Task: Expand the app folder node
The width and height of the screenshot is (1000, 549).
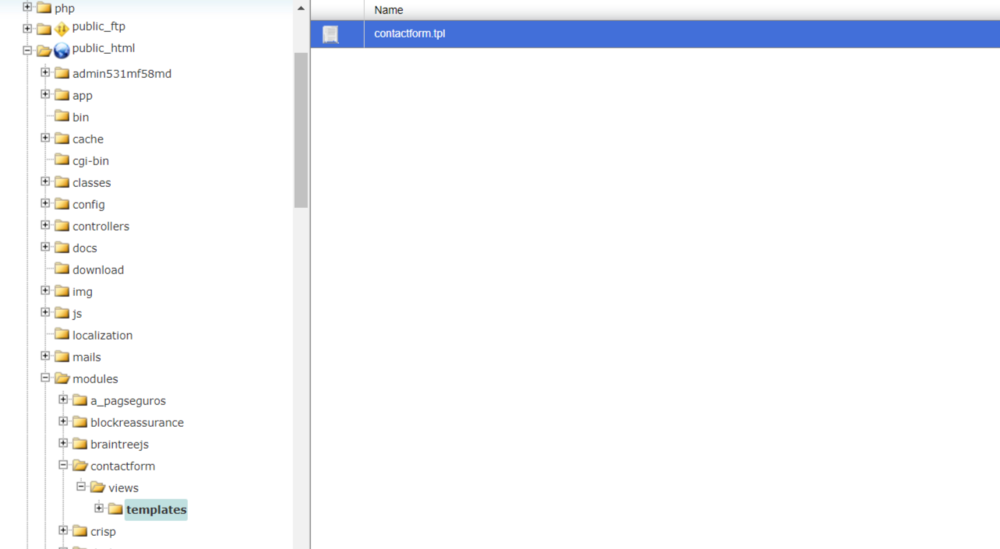Action: [45, 94]
